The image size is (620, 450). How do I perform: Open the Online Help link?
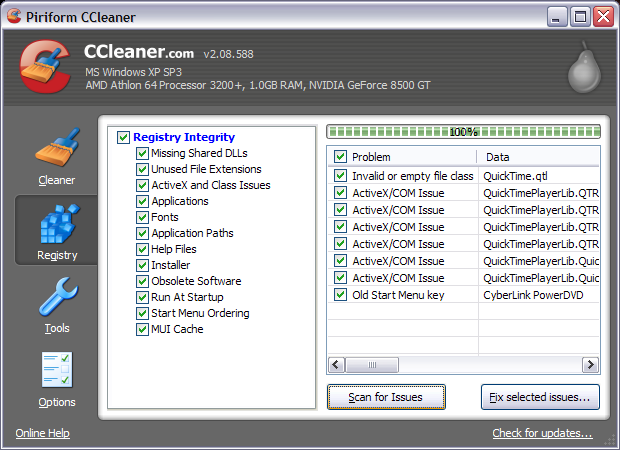pyautogui.click(x=43, y=433)
